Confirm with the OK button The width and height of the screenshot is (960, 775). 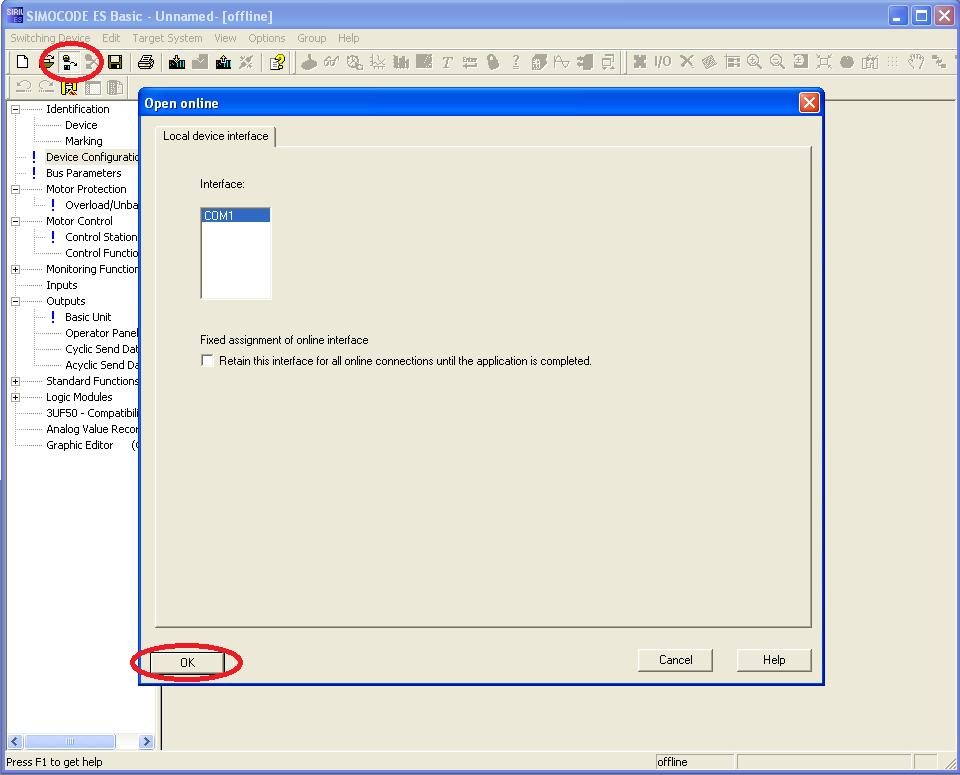pos(187,662)
